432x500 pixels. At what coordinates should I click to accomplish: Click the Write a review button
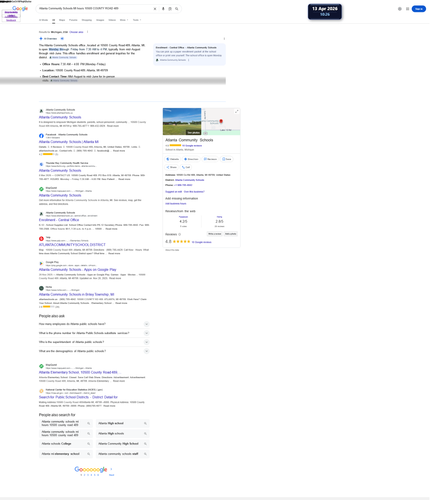pos(215,234)
